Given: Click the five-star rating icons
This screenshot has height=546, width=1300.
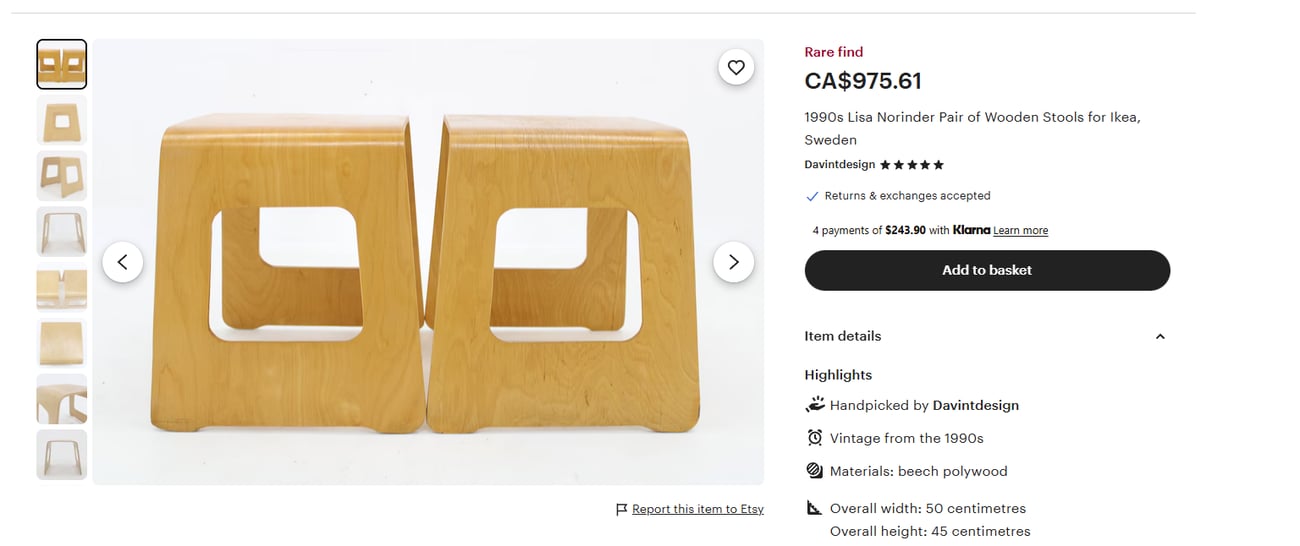Looking at the screenshot, I should pyautogui.click(x=911, y=165).
